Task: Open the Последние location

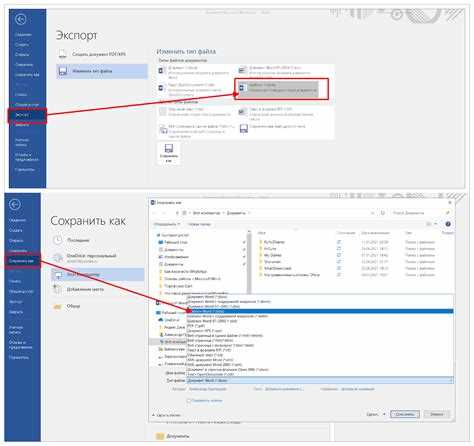Action: (97, 240)
